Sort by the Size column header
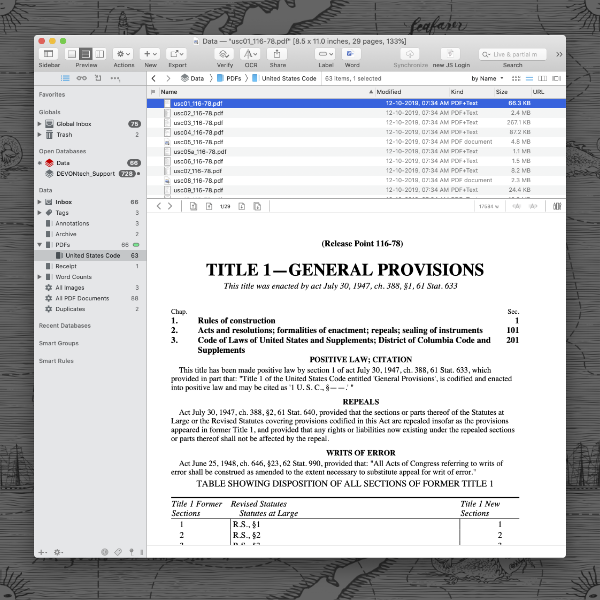The height and width of the screenshot is (600, 600). [x=512, y=92]
